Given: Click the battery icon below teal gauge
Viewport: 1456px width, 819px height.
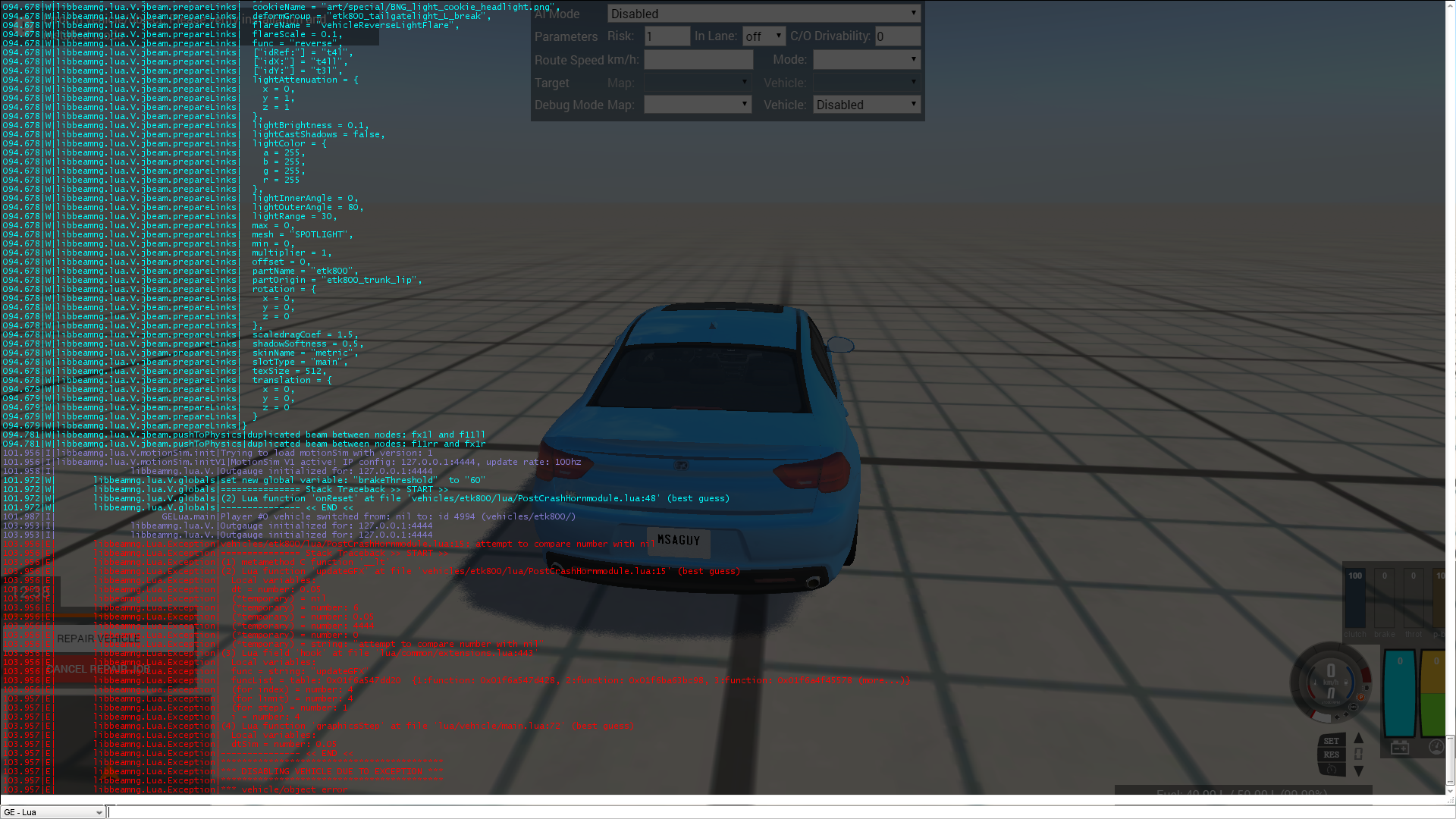Looking at the screenshot, I should (x=1400, y=748).
